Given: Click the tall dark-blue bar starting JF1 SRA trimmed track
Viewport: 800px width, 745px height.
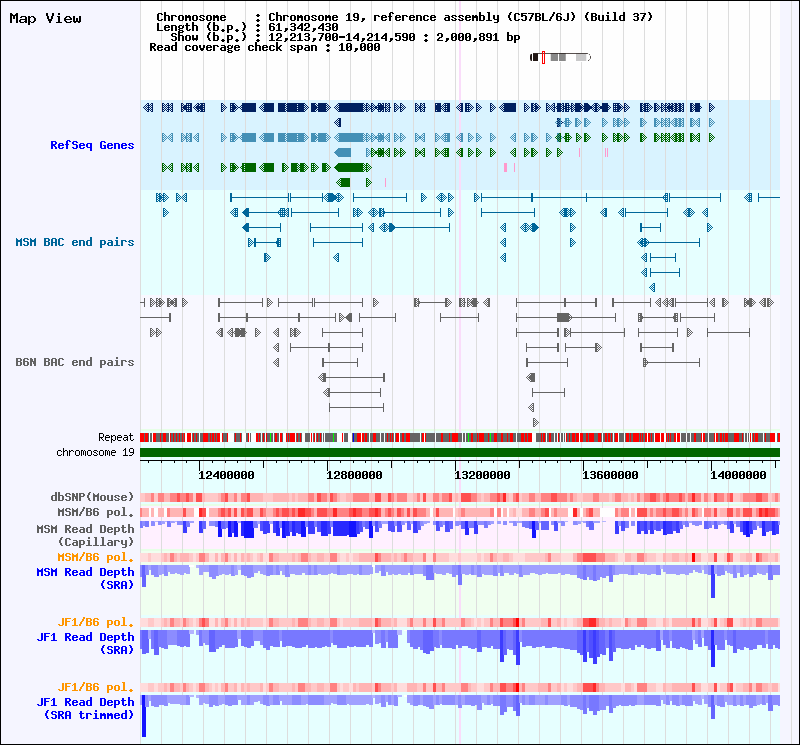Looking at the screenshot, I should pos(144,716).
